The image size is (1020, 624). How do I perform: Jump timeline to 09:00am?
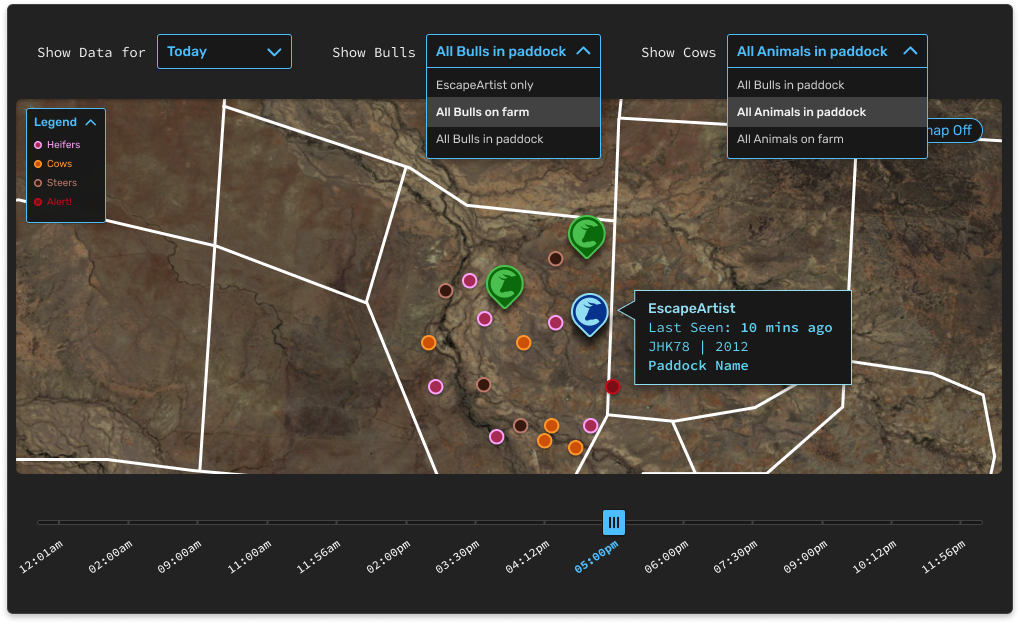[x=180, y=557]
